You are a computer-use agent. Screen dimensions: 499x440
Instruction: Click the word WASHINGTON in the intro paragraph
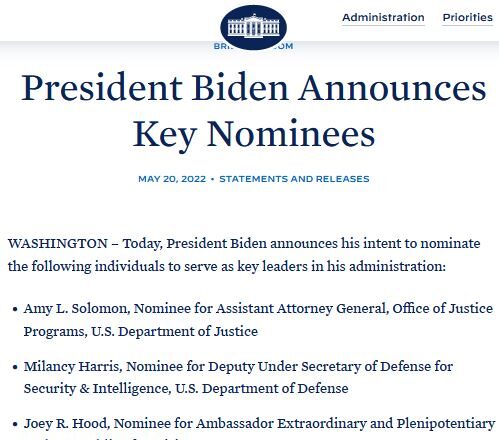(58, 244)
